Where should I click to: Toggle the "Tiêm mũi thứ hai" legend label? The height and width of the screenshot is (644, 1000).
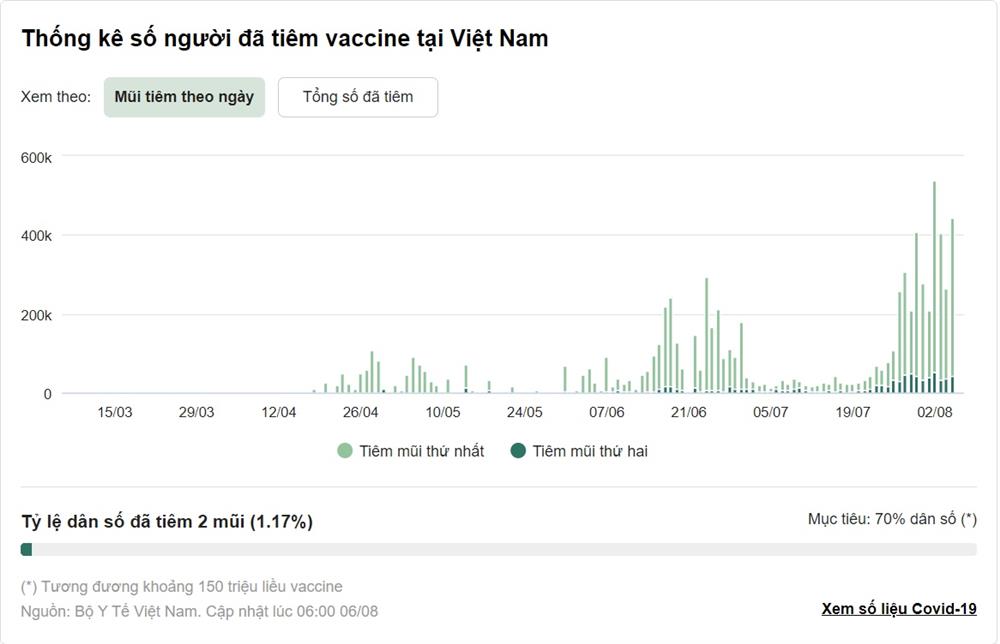(590, 451)
